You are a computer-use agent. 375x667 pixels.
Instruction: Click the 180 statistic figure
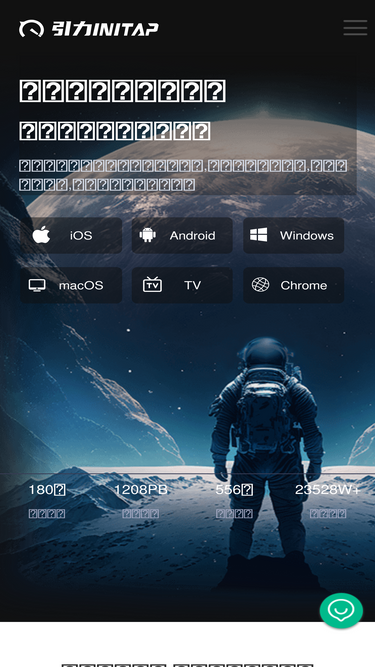[x=47, y=490]
